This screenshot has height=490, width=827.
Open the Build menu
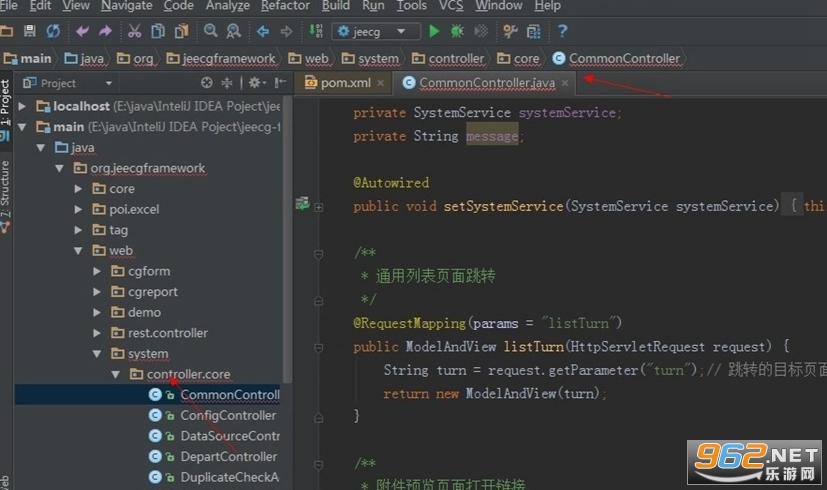point(335,6)
